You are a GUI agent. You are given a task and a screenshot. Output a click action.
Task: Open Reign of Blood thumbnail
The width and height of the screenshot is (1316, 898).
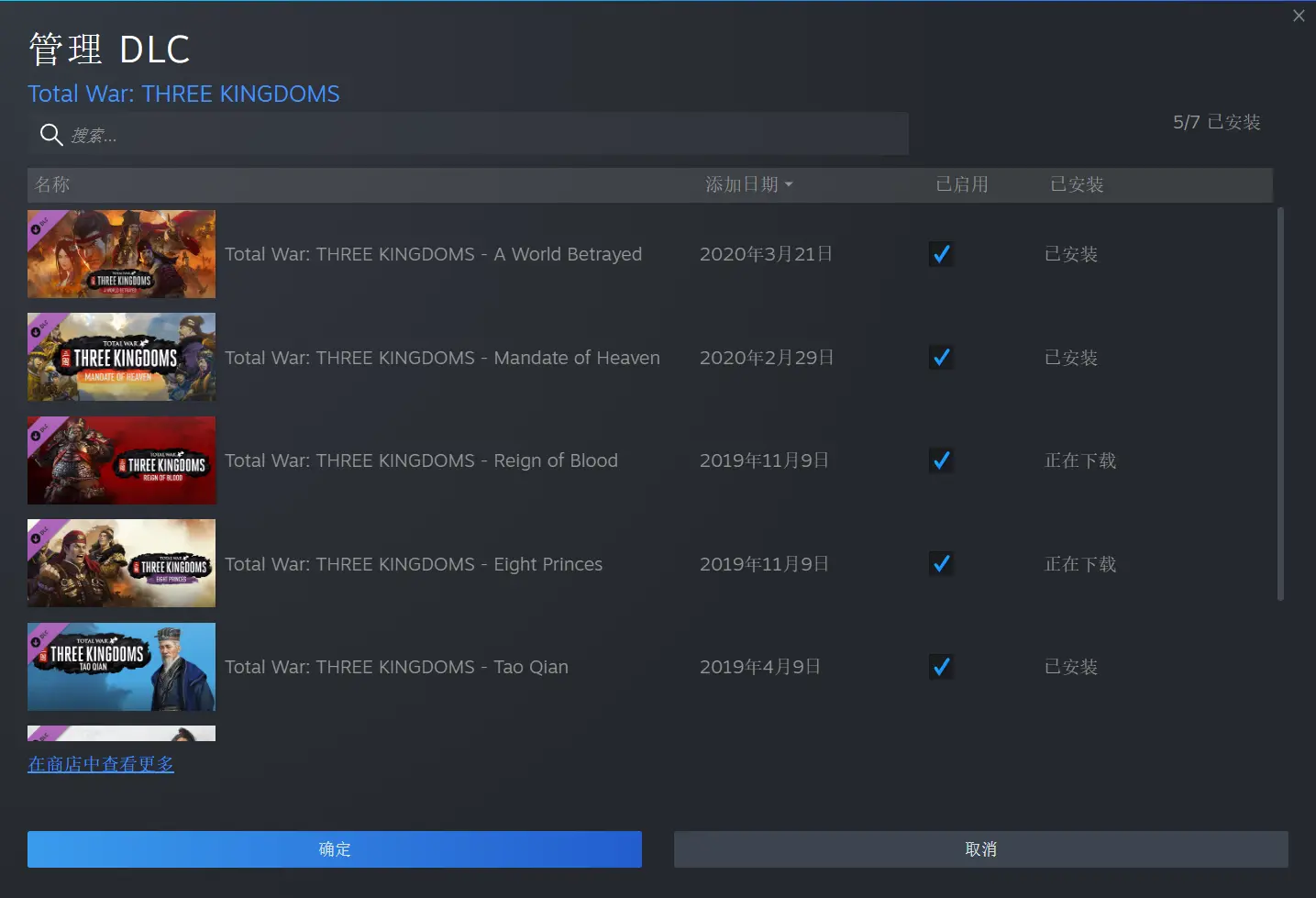[x=121, y=460]
